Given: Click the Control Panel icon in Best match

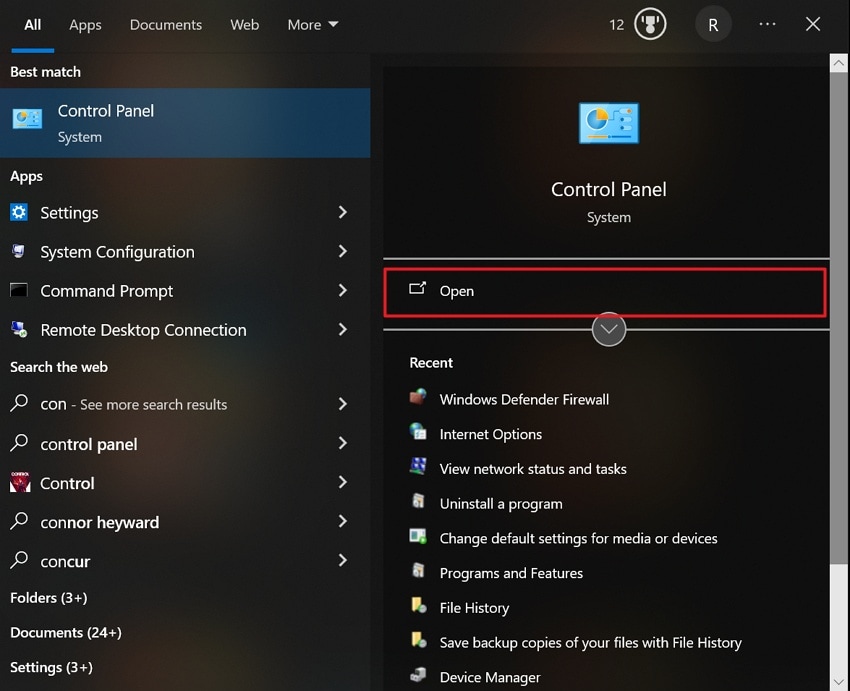Looking at the screenshot, I should pos(27,119).
